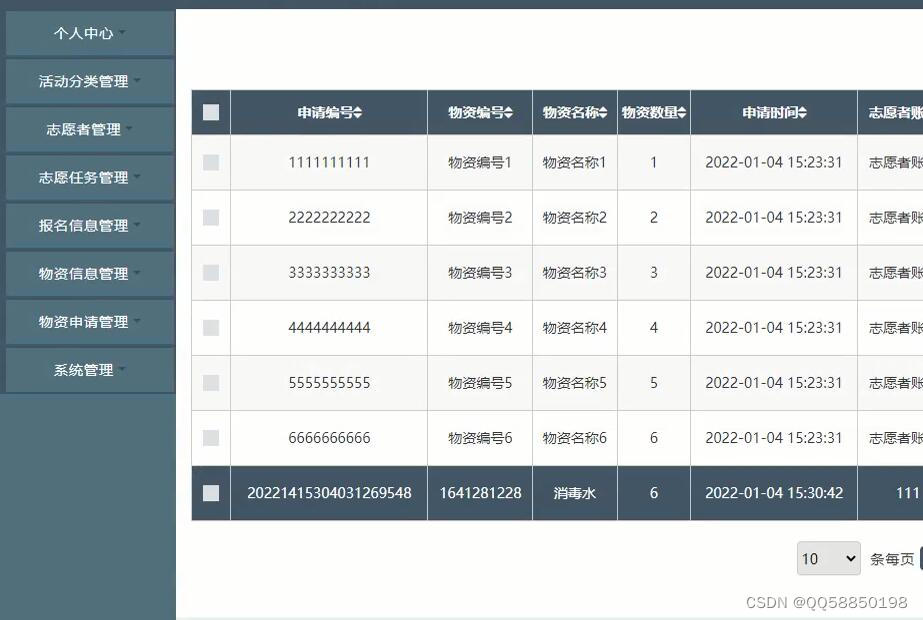Check the row for 申请编号 2222222222
923x620 pixels.
click(x=210, y=217)
